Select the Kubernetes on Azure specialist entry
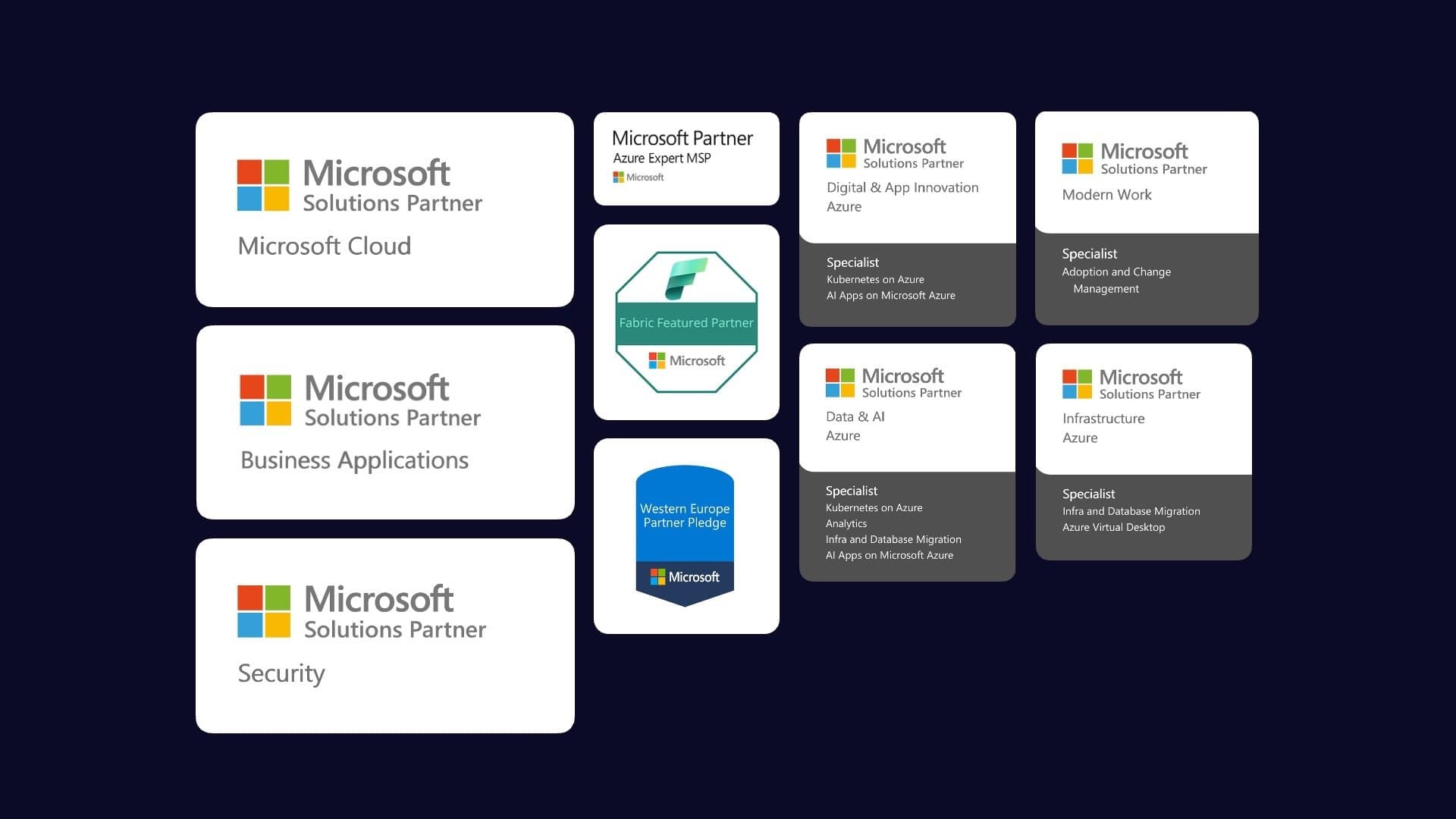The image size is (1456, 819). [x=875, y=279]
